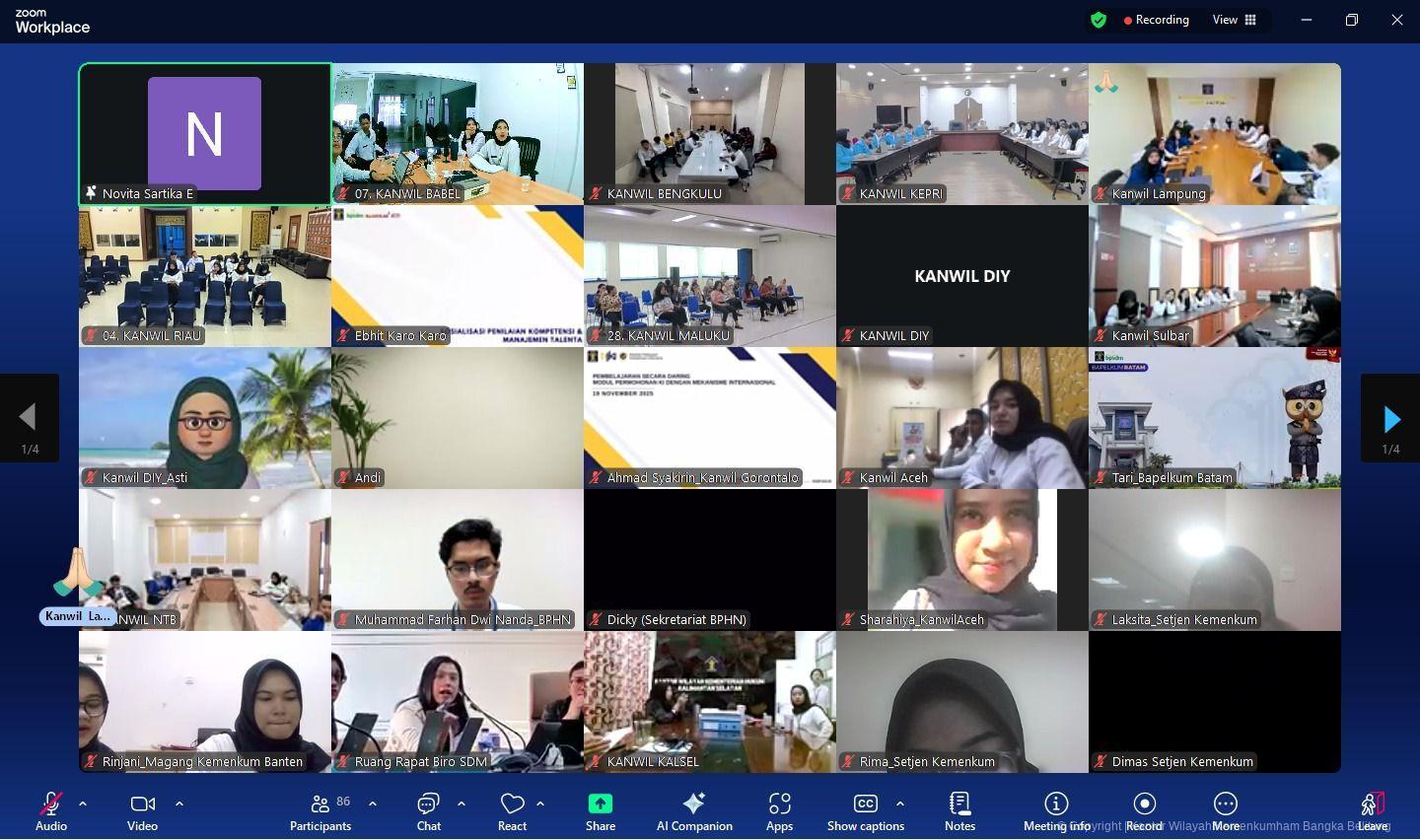Enable Show captions

865,812
